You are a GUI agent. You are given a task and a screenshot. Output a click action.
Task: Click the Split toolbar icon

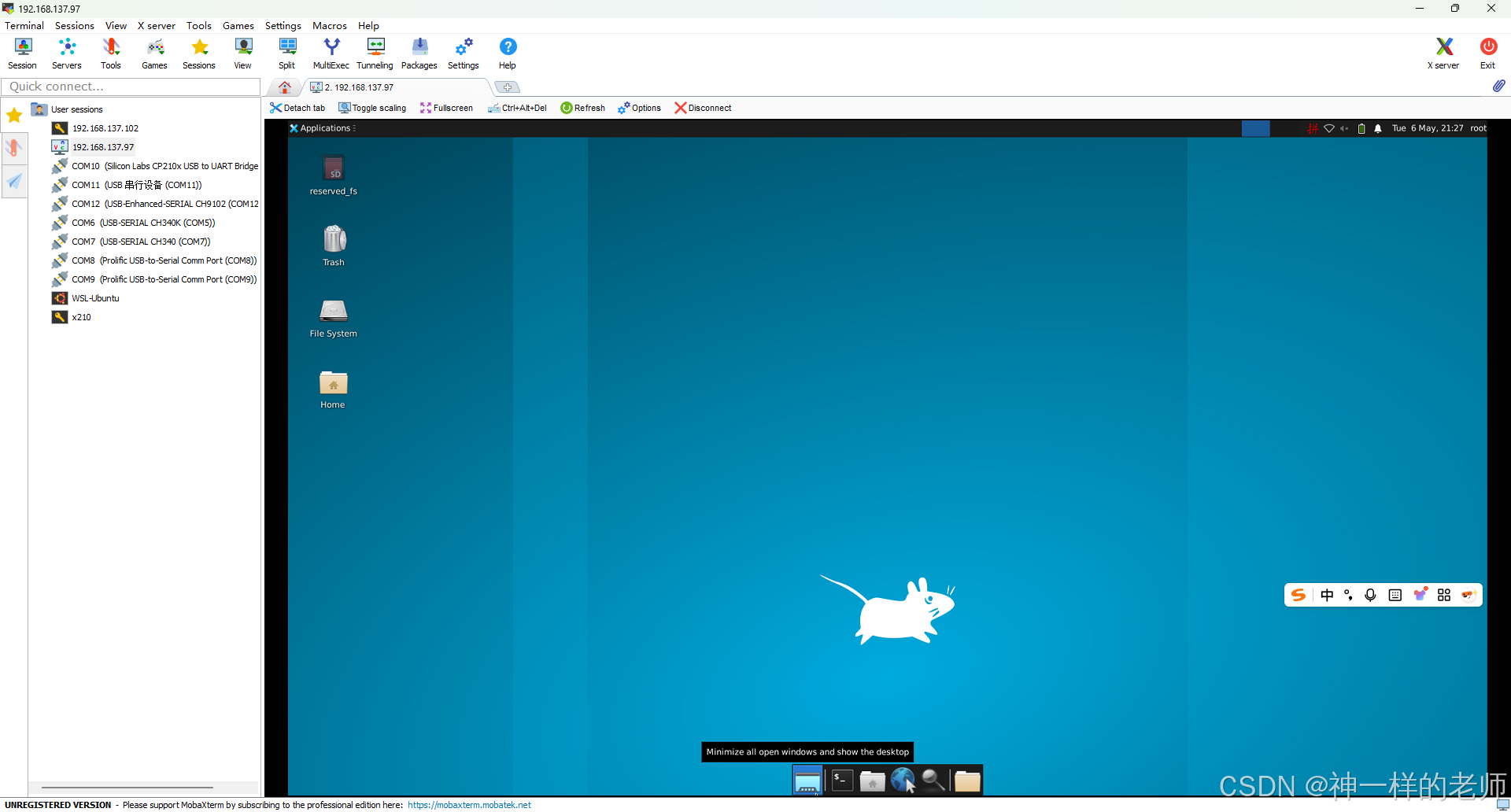(287, 54)
